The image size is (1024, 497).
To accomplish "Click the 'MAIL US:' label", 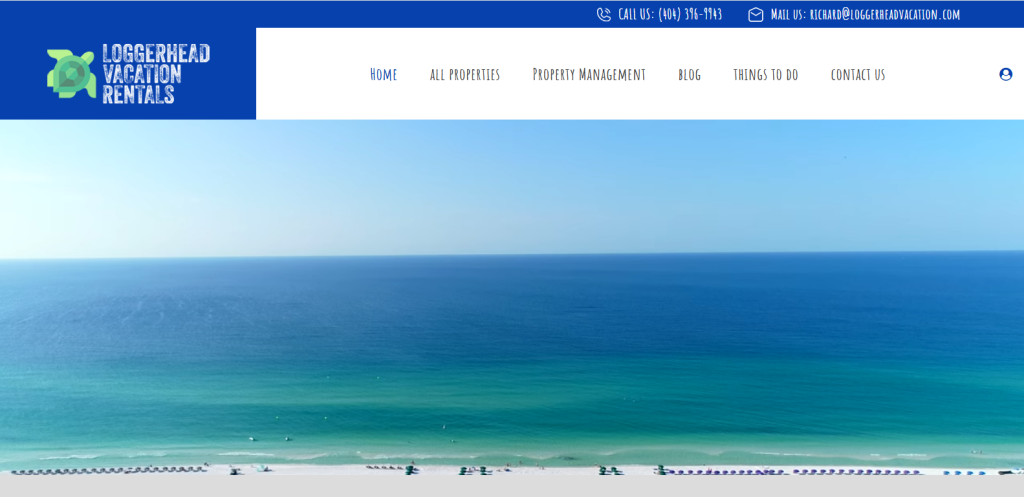I will point(788,14).
